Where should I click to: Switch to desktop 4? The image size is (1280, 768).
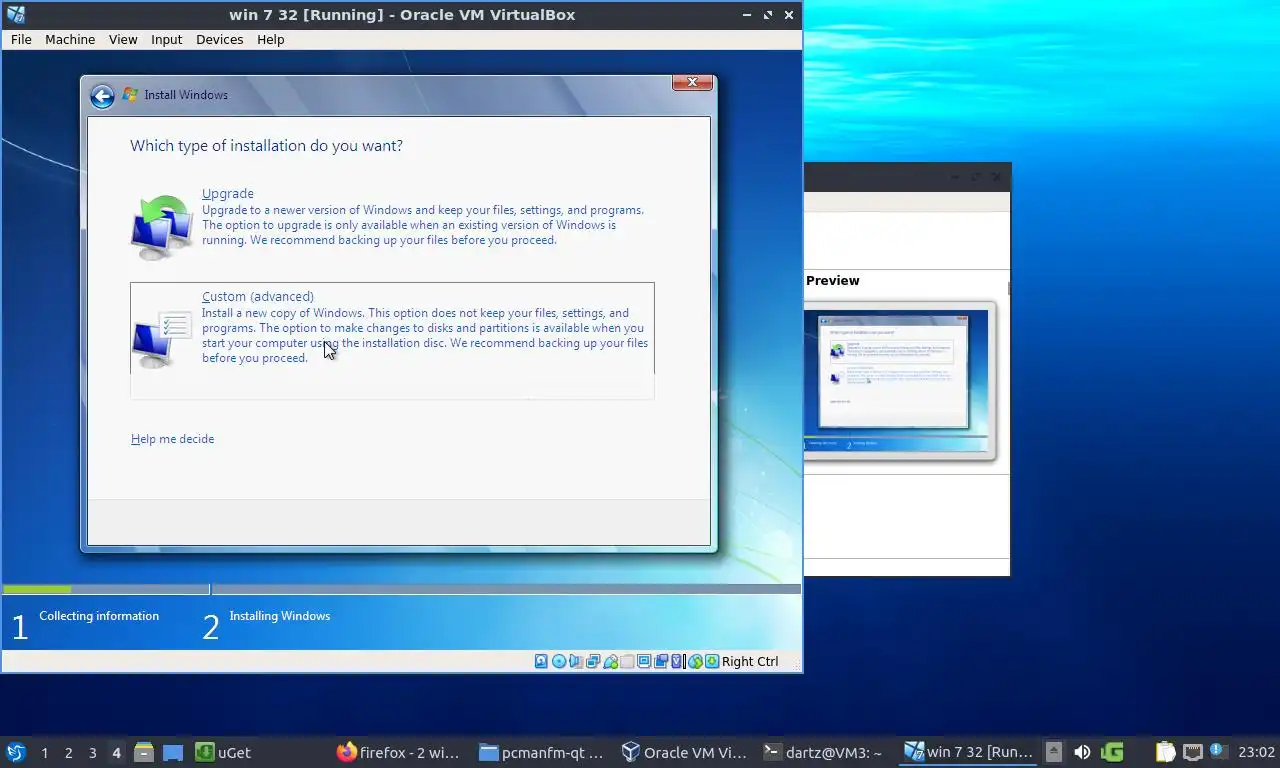116,752
